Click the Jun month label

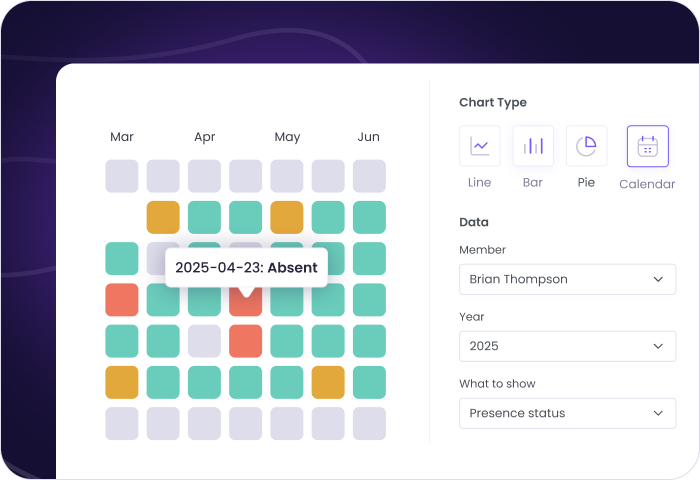pyautogui.click(x=369, y=137)
